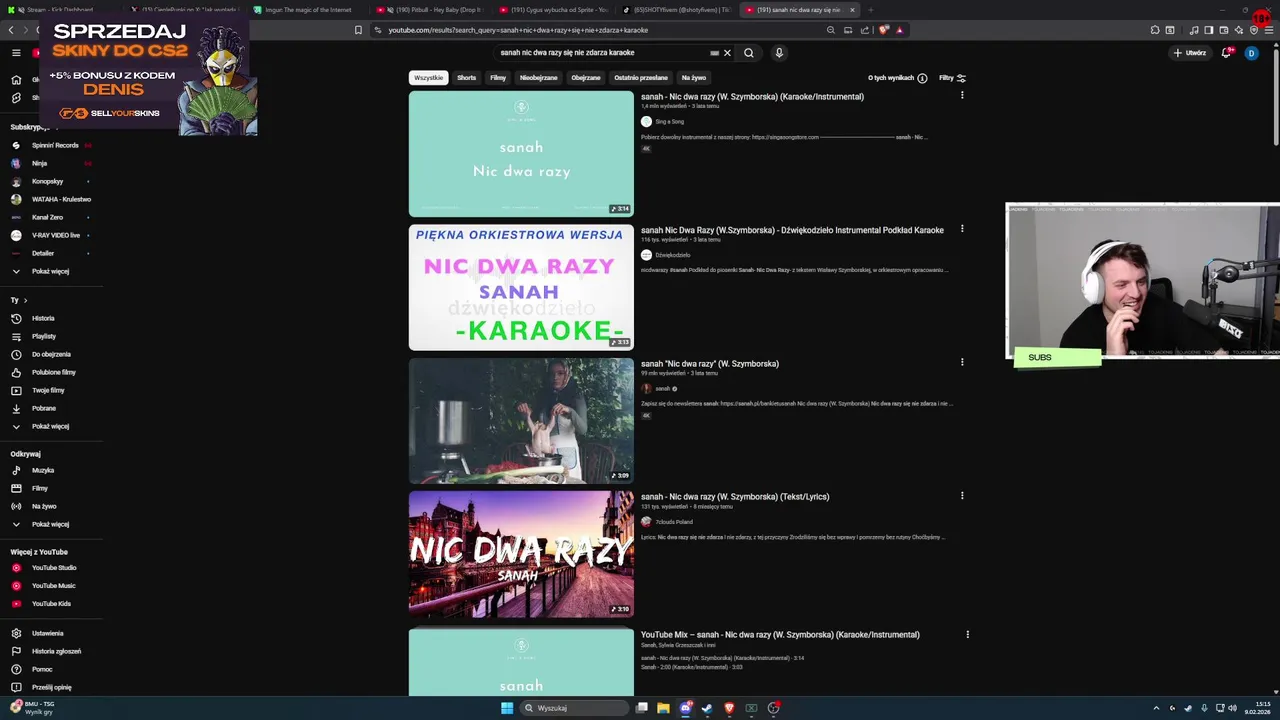Open the on-screen keyboard icon in search box
The width and height of the screenshot is (1280, 720).
click(714, 53)
